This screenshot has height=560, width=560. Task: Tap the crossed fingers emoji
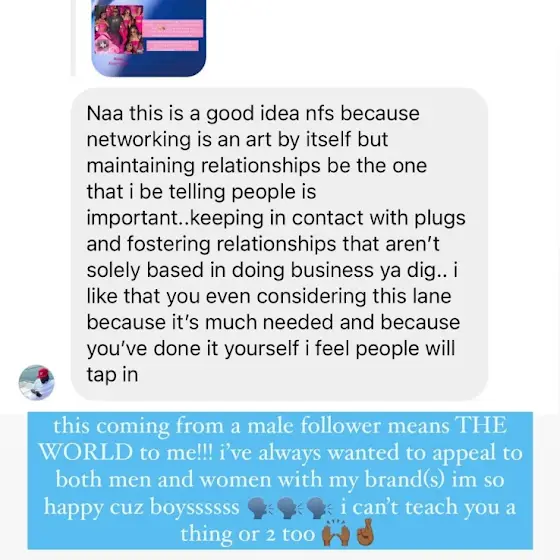[365, 533]
